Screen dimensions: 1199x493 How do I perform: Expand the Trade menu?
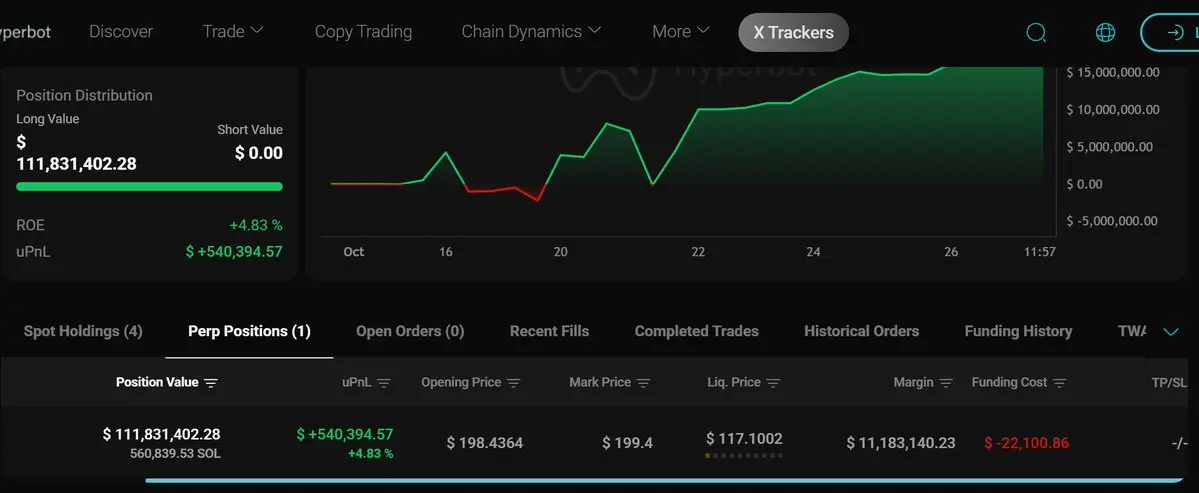(232, 31)
